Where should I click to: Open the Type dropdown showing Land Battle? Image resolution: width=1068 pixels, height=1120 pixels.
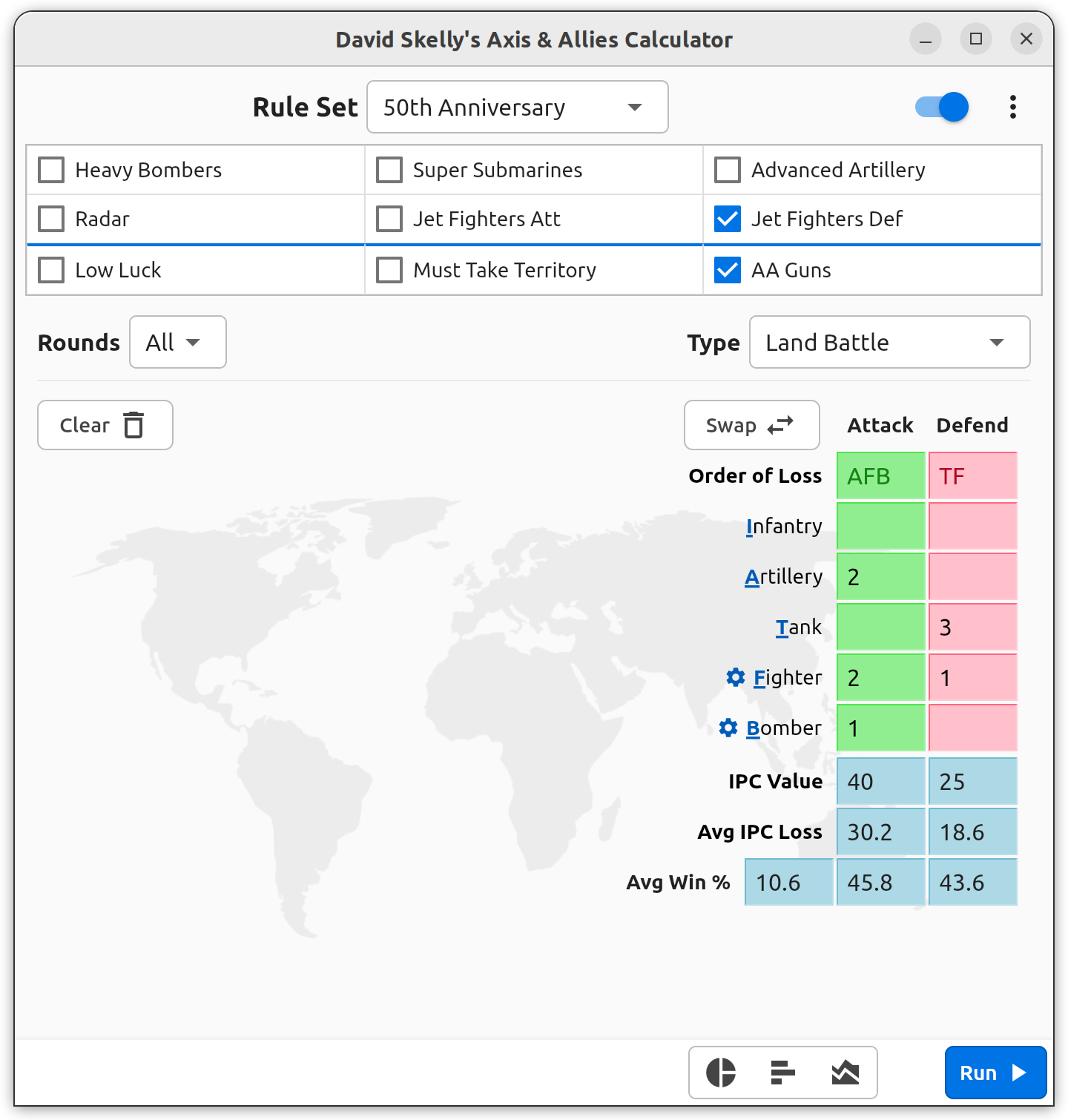pyautogui.click(x=889, y=342)
